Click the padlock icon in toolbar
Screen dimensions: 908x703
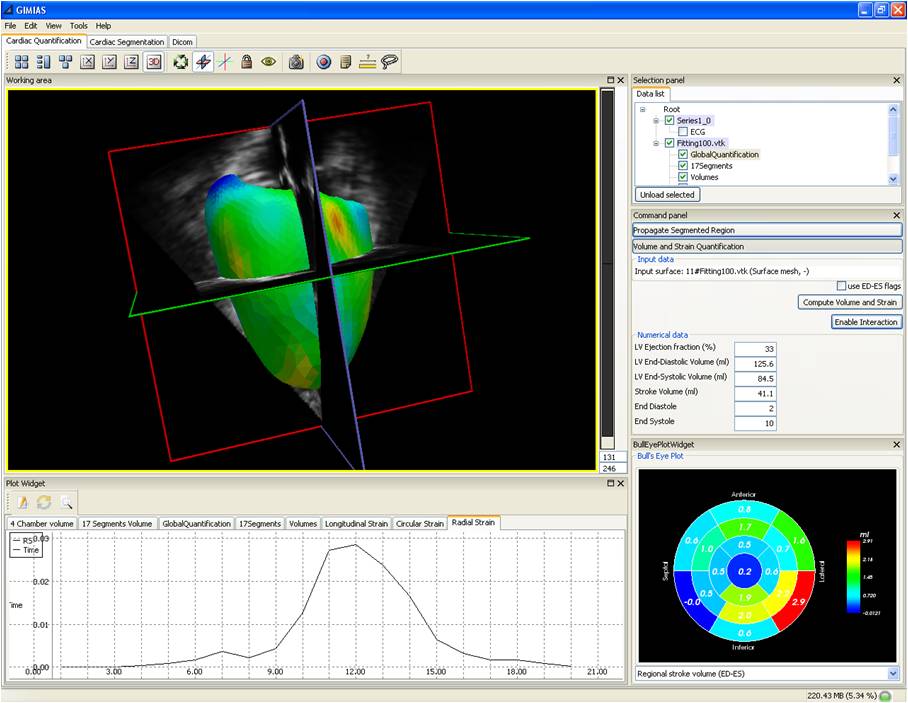click(246, 62)
